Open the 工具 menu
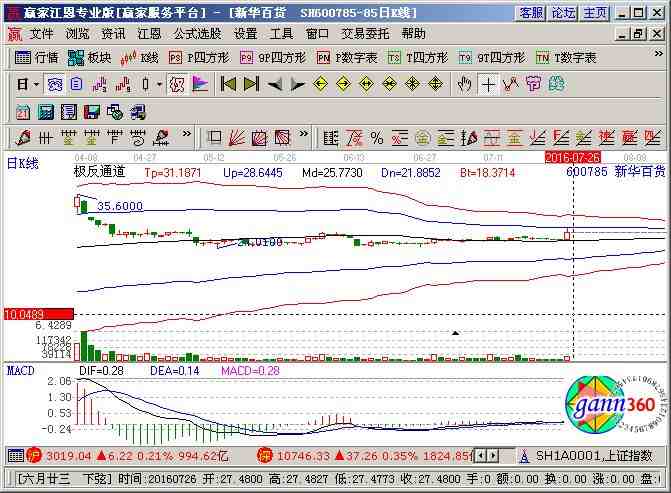Screen dimensions: 671x493 coord(281,33)
